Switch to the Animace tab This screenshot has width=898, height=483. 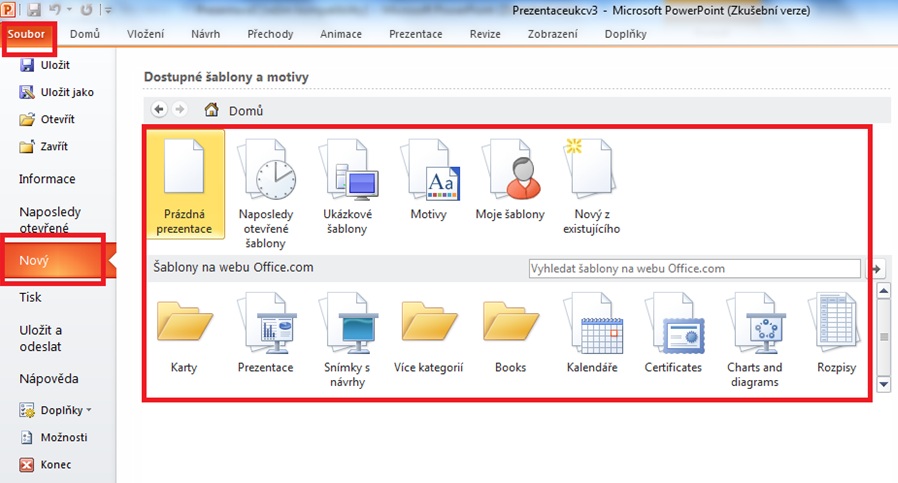341,34
